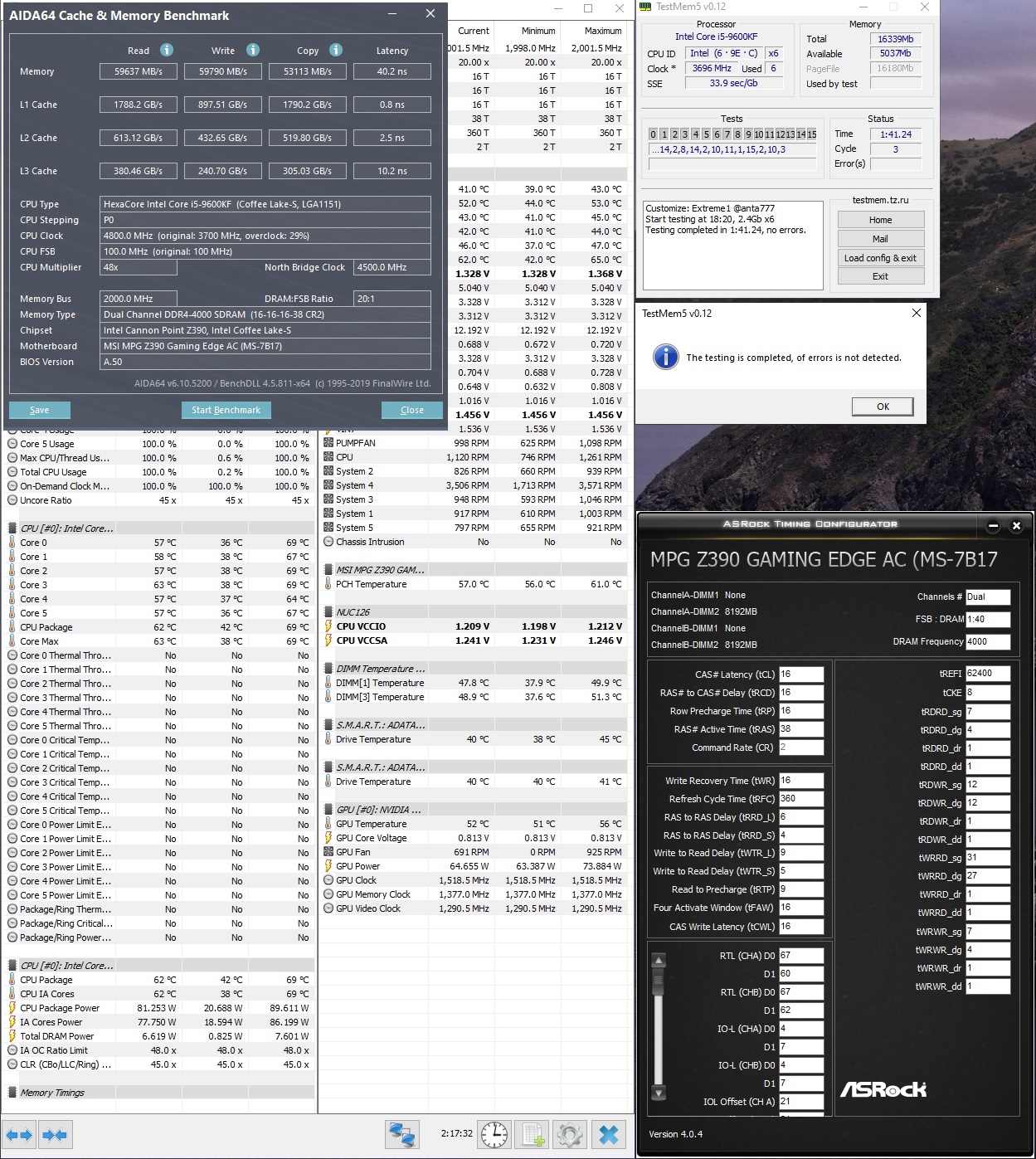Click the lightning icon beside CPU VCCIO

328,626
